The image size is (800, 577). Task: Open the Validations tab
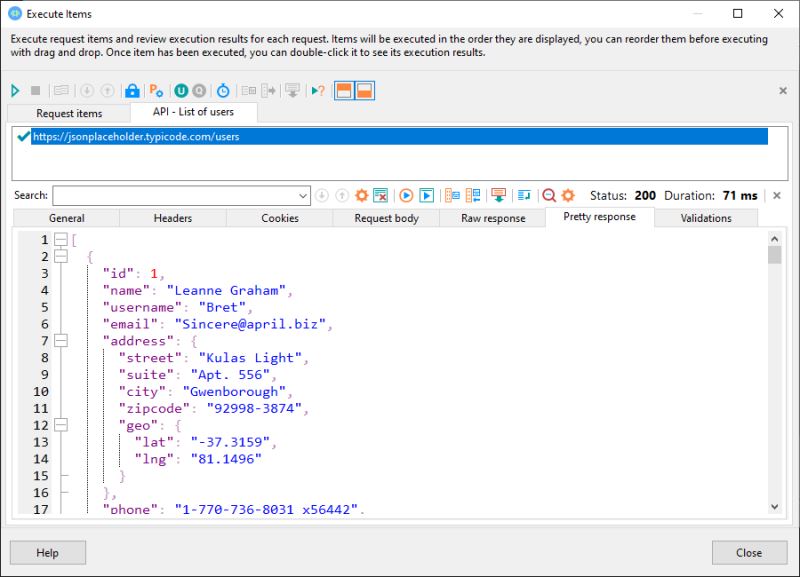pyautogui.click(x=706, y=218)
